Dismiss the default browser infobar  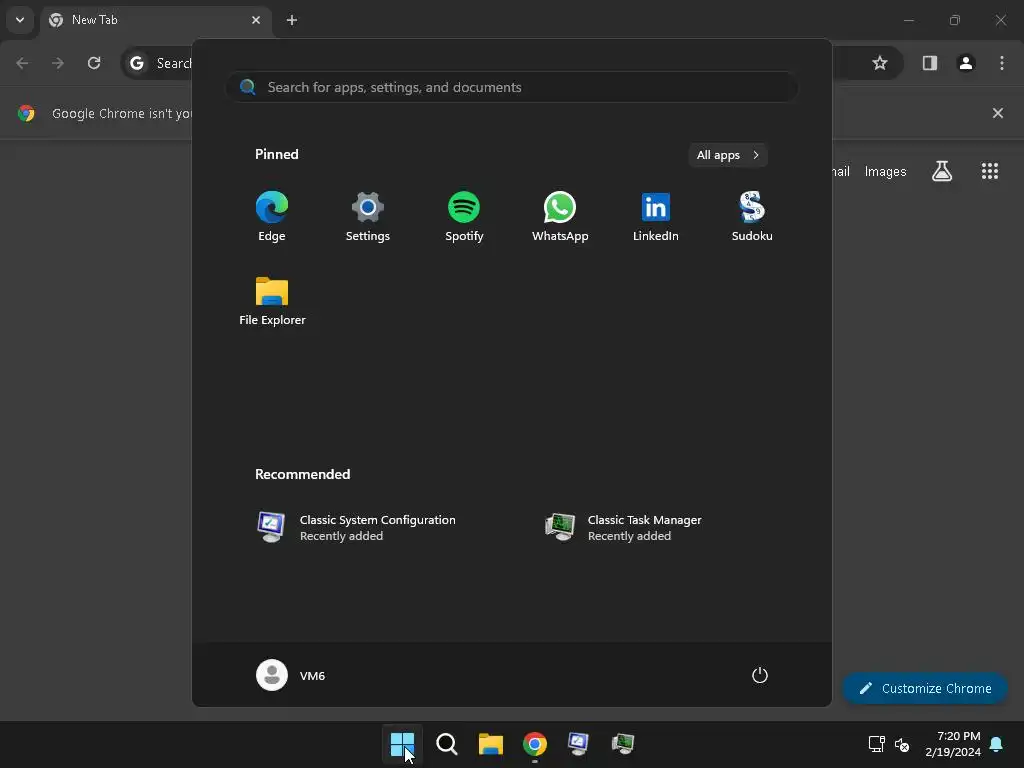(998, 113)
